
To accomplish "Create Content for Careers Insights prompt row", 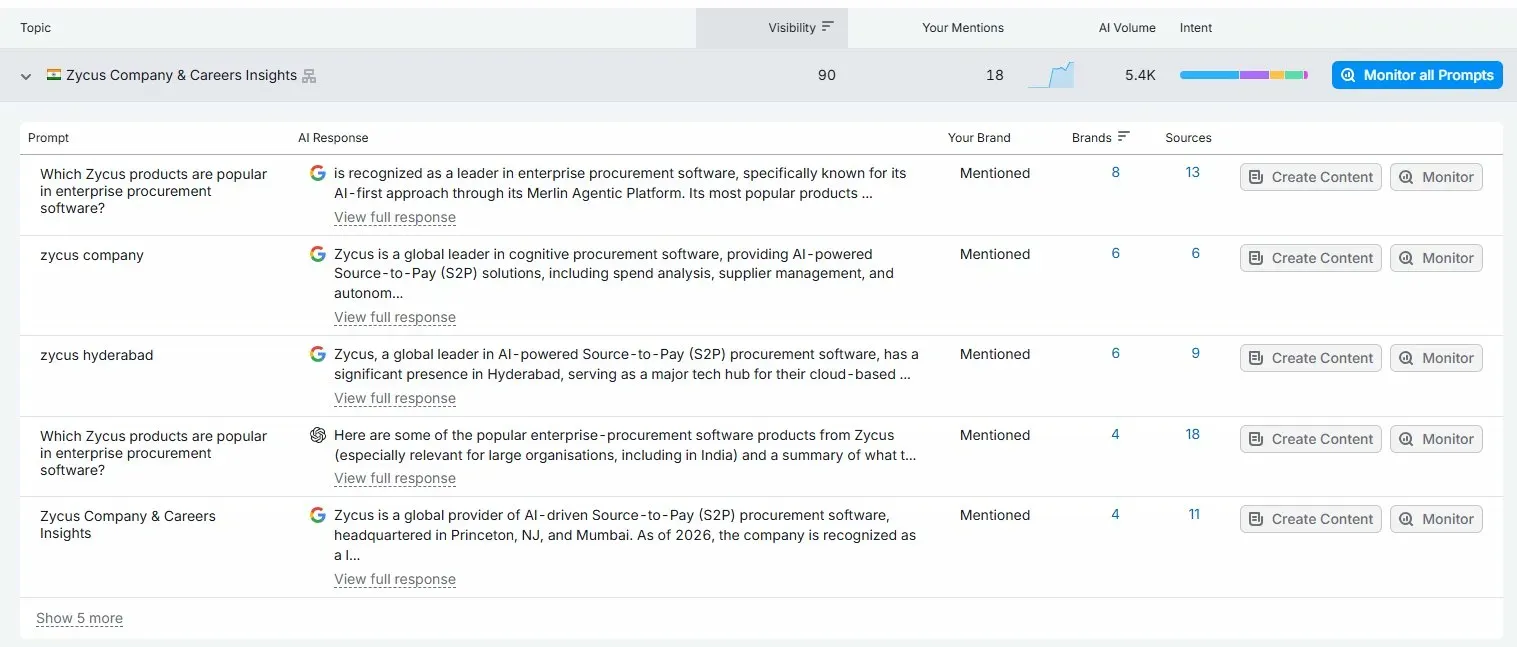I will click(1311, 519).
